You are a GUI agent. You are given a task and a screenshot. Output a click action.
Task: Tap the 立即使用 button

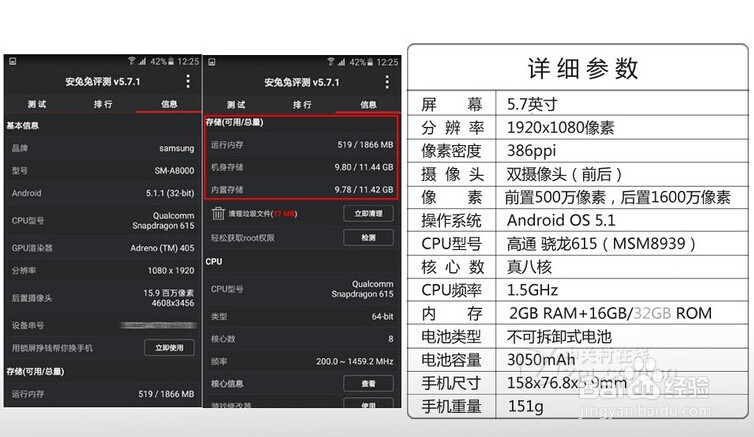169,348
